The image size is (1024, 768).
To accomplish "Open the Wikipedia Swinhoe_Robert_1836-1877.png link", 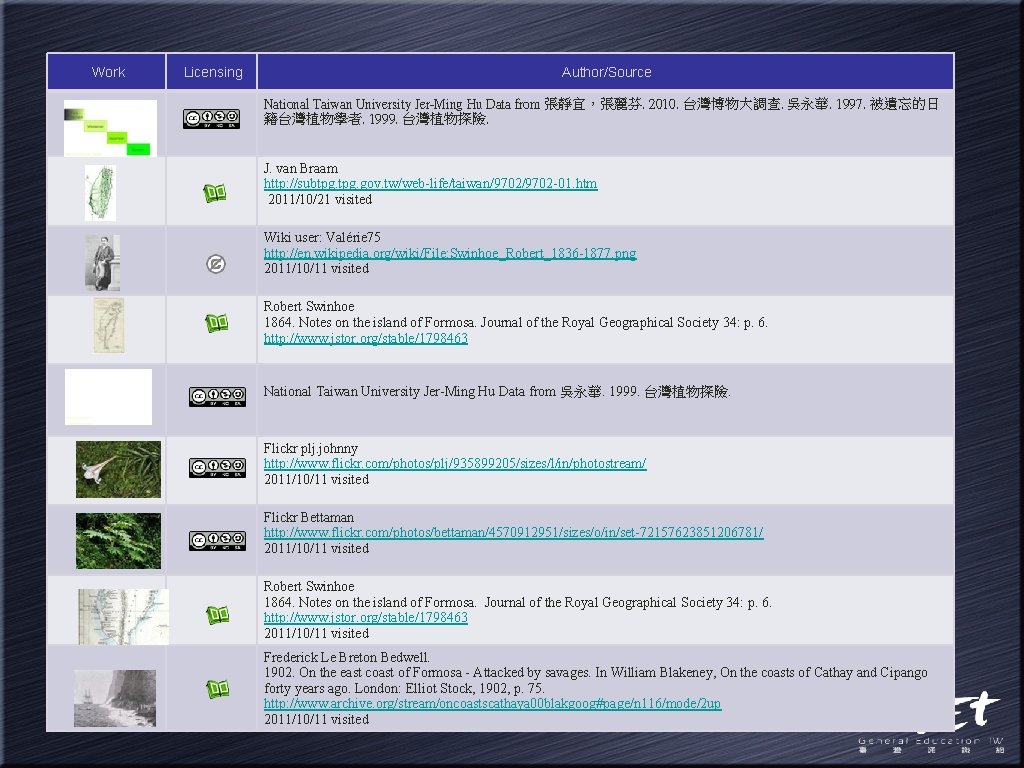I will (450, 253).
